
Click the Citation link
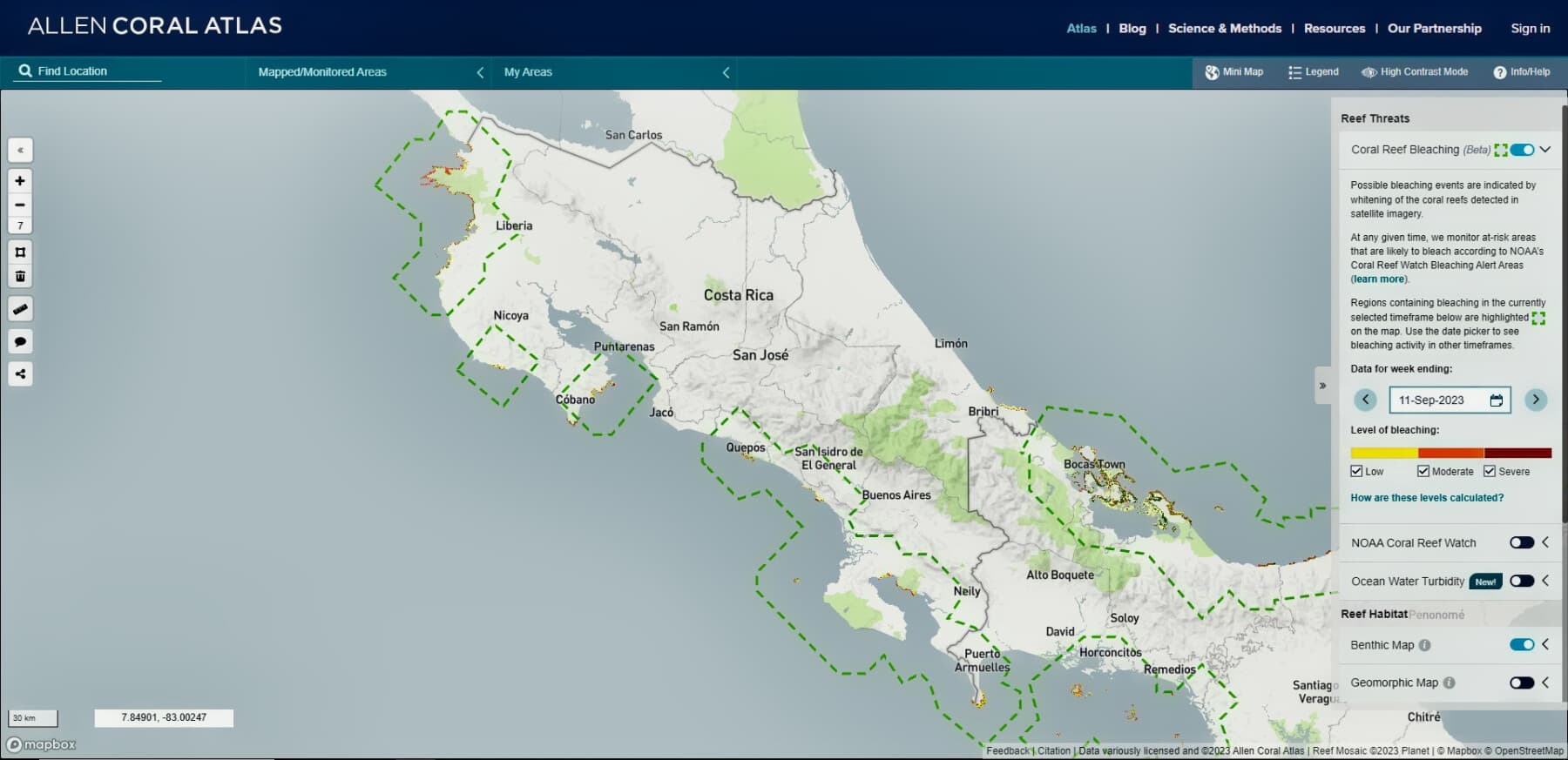pyautogui.click(x=1054, y=750)
